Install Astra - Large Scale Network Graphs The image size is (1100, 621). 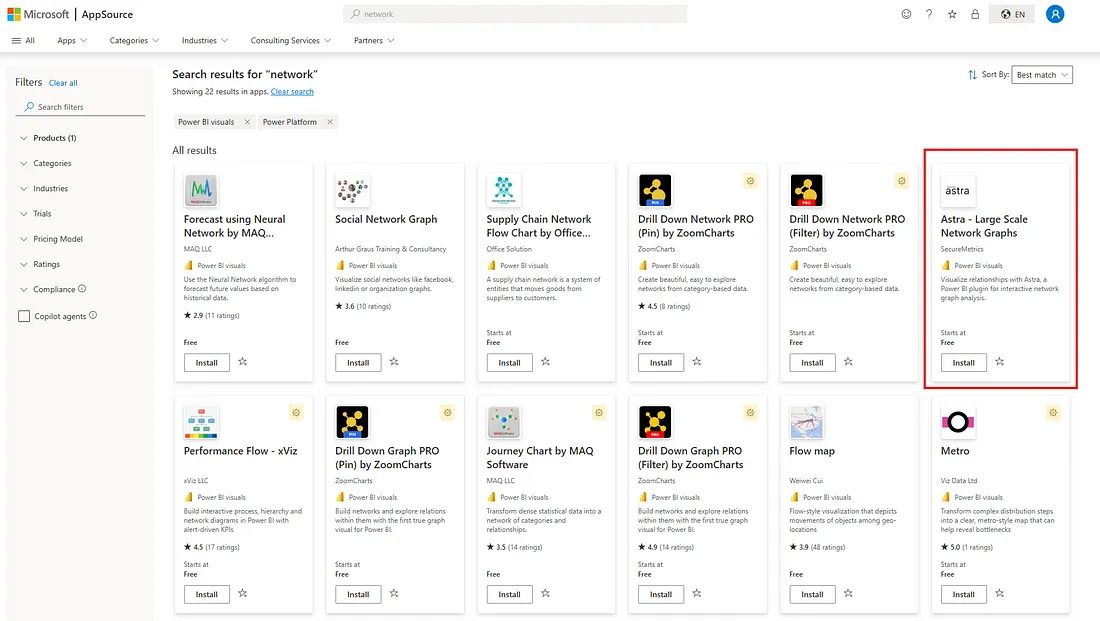pos(963,363)
